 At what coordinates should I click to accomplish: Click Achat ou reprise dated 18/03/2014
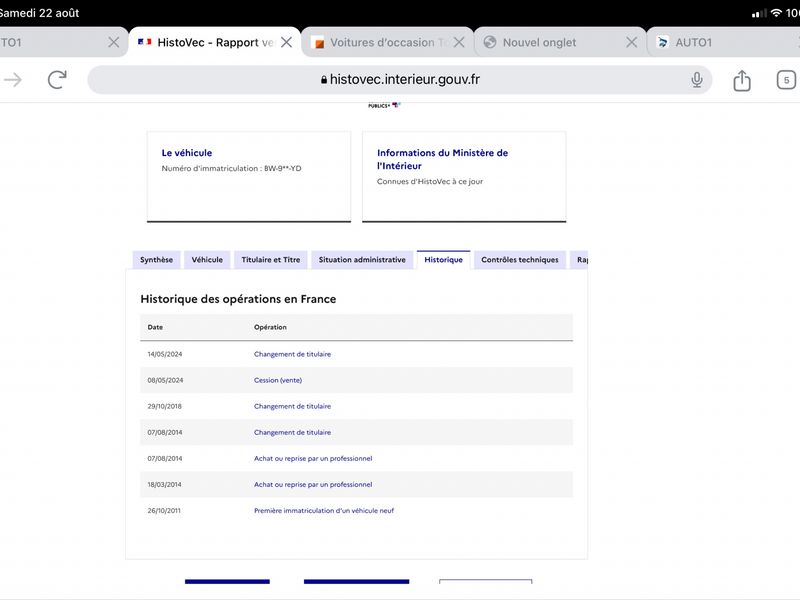point(313,484)
